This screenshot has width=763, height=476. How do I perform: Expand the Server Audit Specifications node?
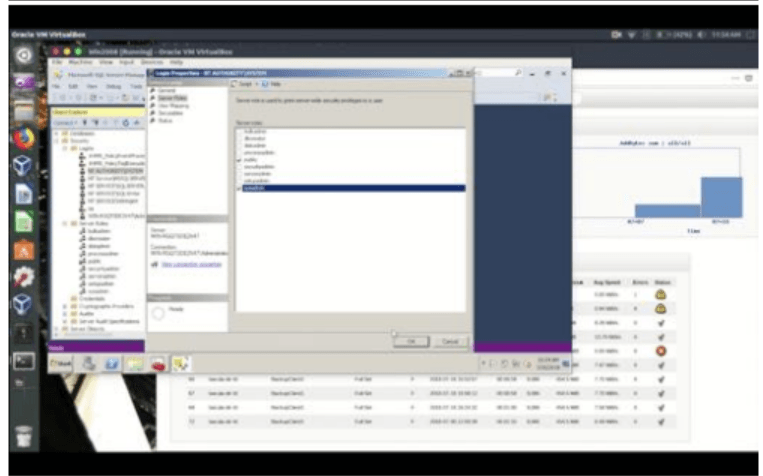65,321
